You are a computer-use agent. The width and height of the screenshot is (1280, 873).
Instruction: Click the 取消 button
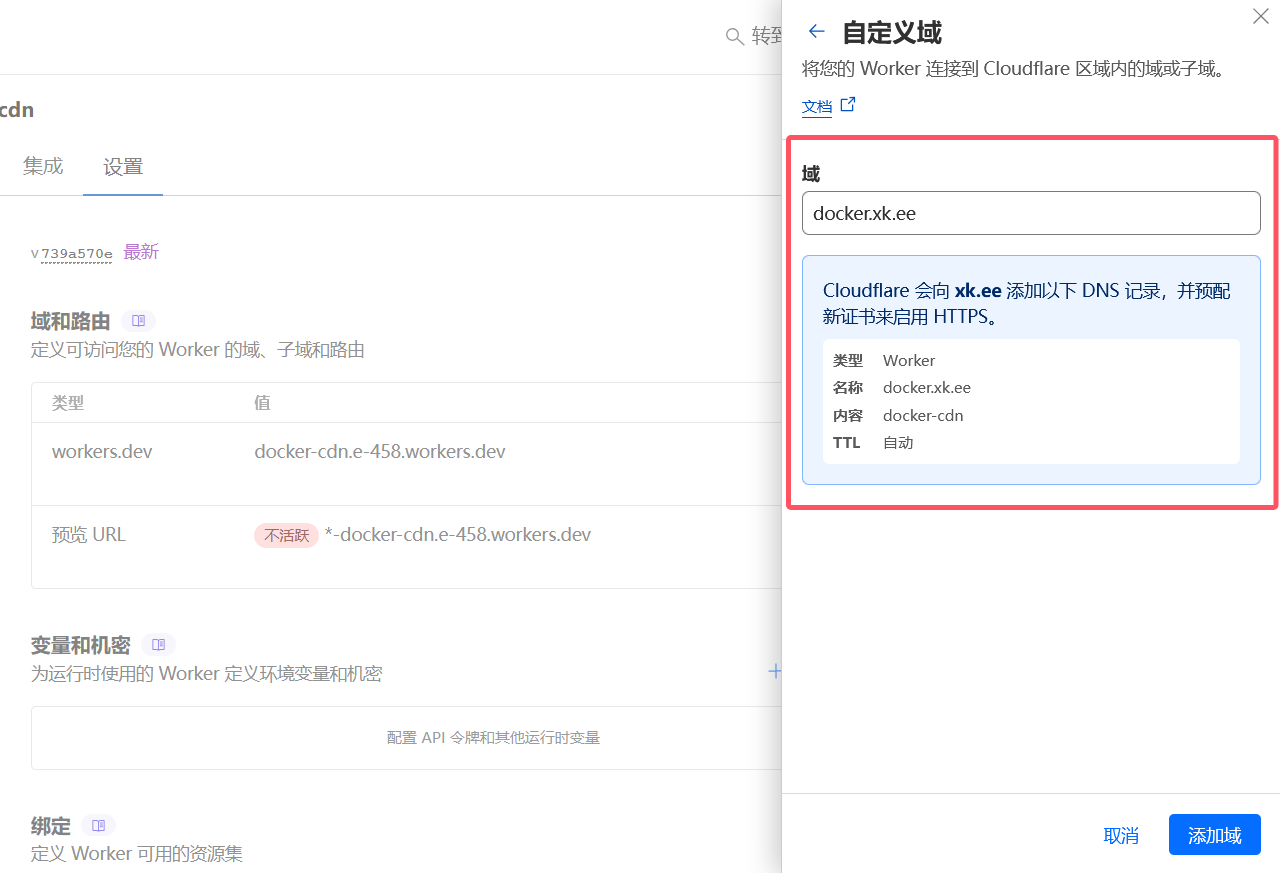tap(1121, 835)
